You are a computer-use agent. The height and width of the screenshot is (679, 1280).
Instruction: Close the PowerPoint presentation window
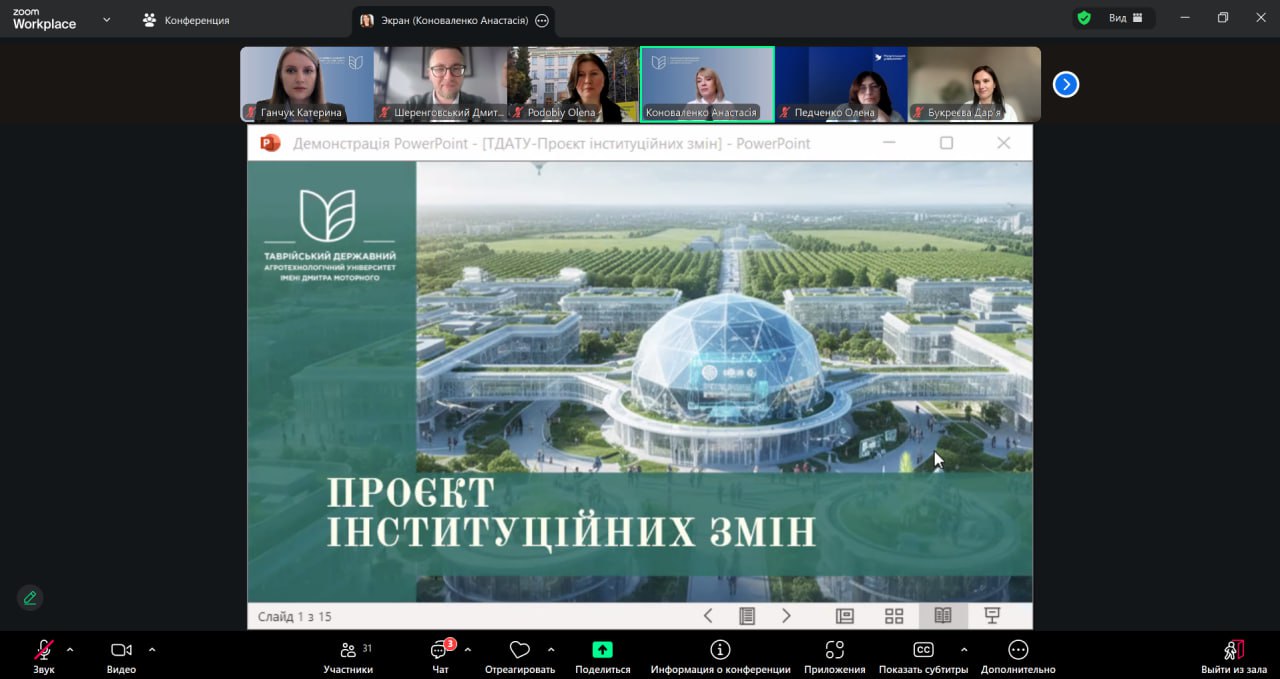coord(1004,143)
